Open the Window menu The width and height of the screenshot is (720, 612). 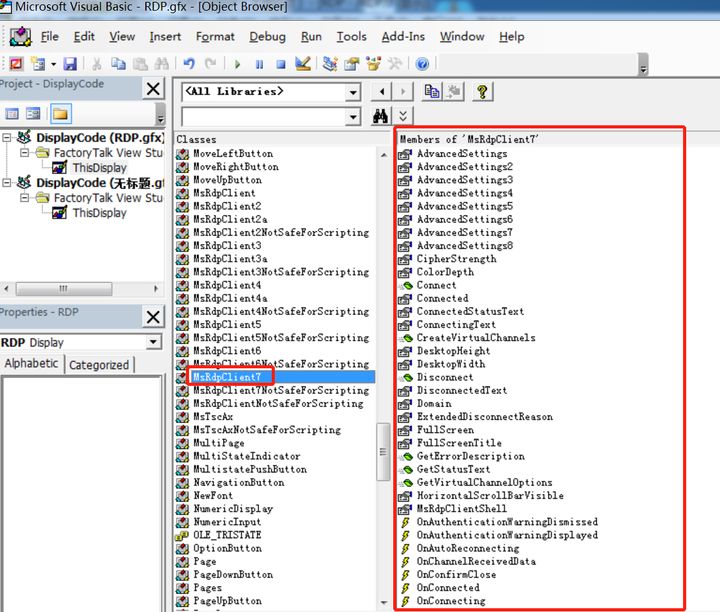coord(462,36)
